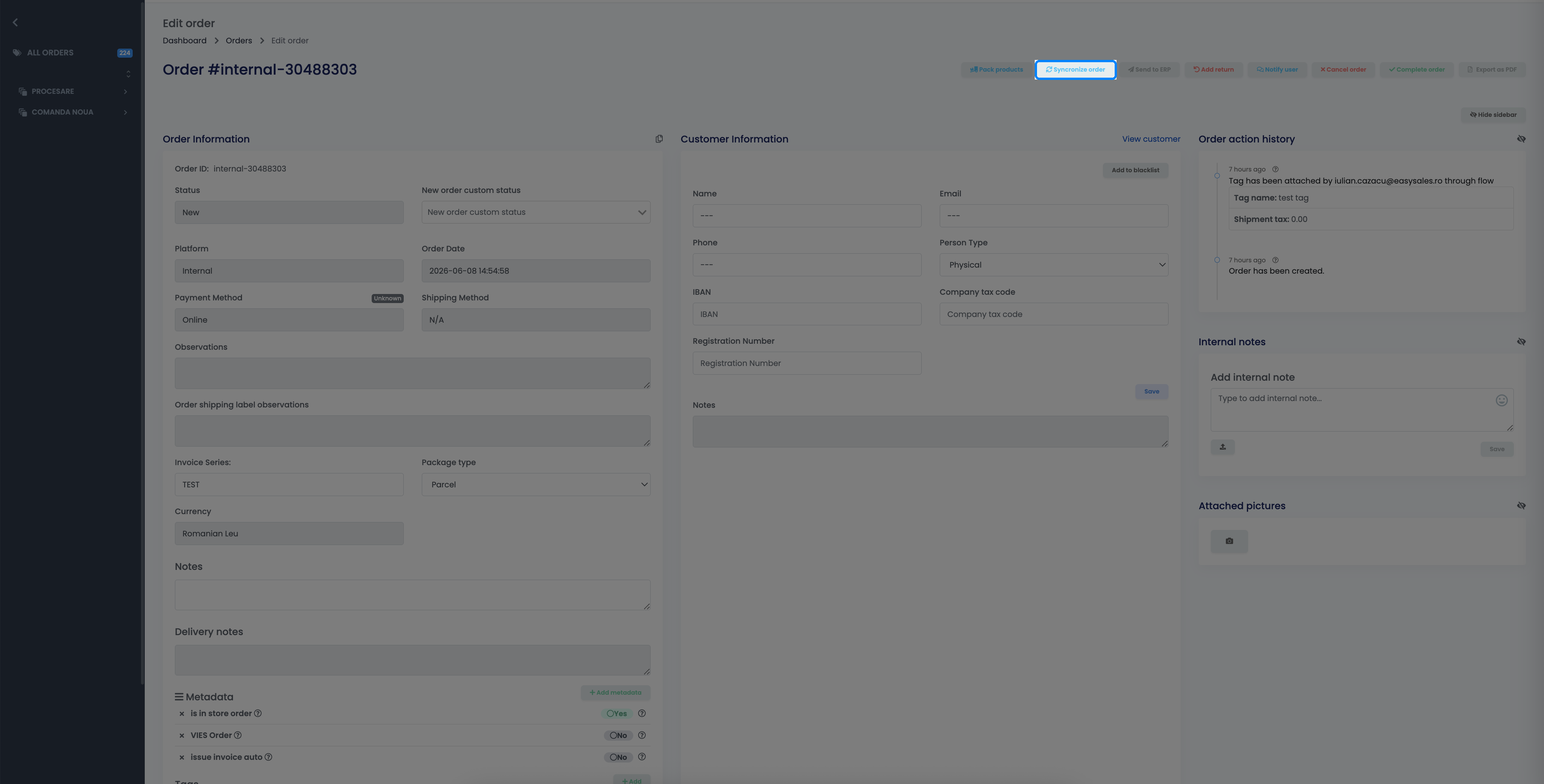Toggle issue invoice auto No switch
Viewport: 1544px width, 784px height.
(618, 758)
